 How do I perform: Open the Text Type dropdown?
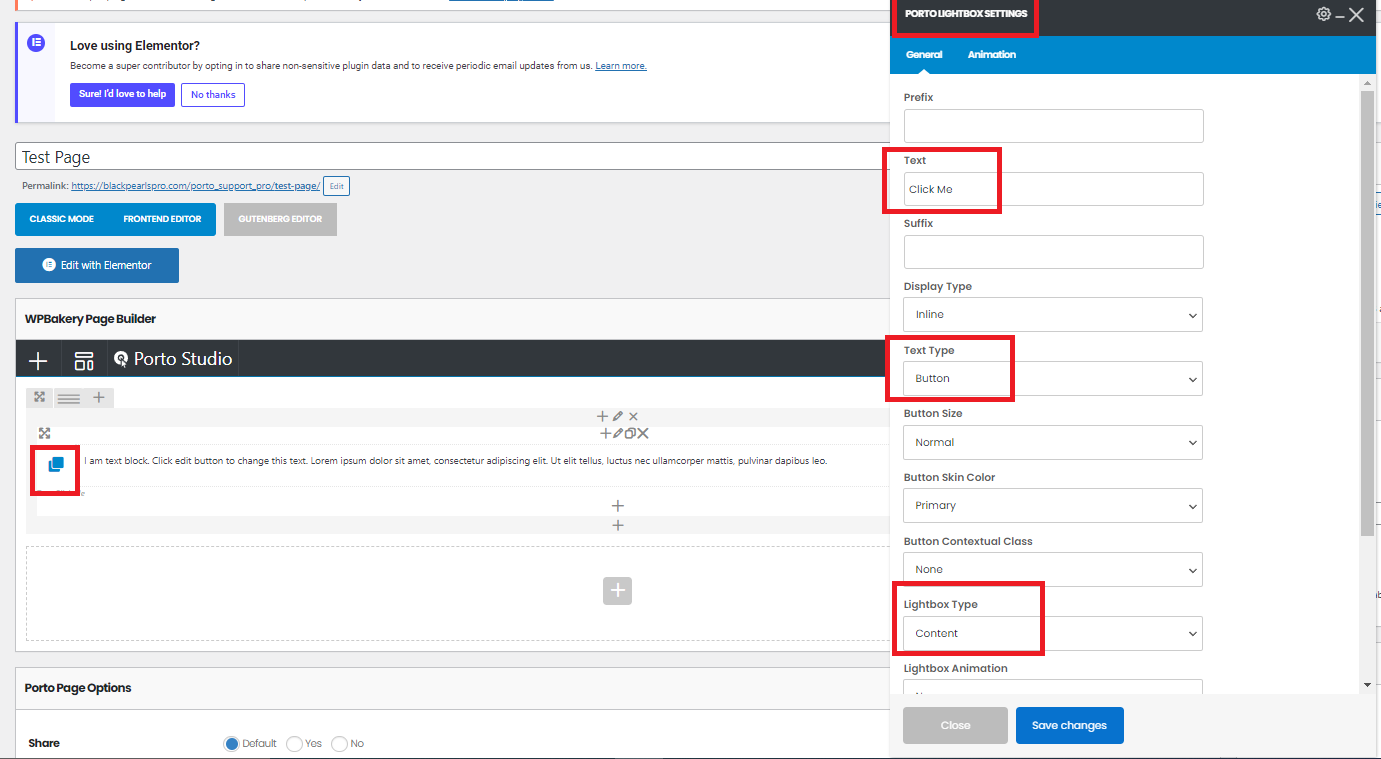(x=1053, y=378)
